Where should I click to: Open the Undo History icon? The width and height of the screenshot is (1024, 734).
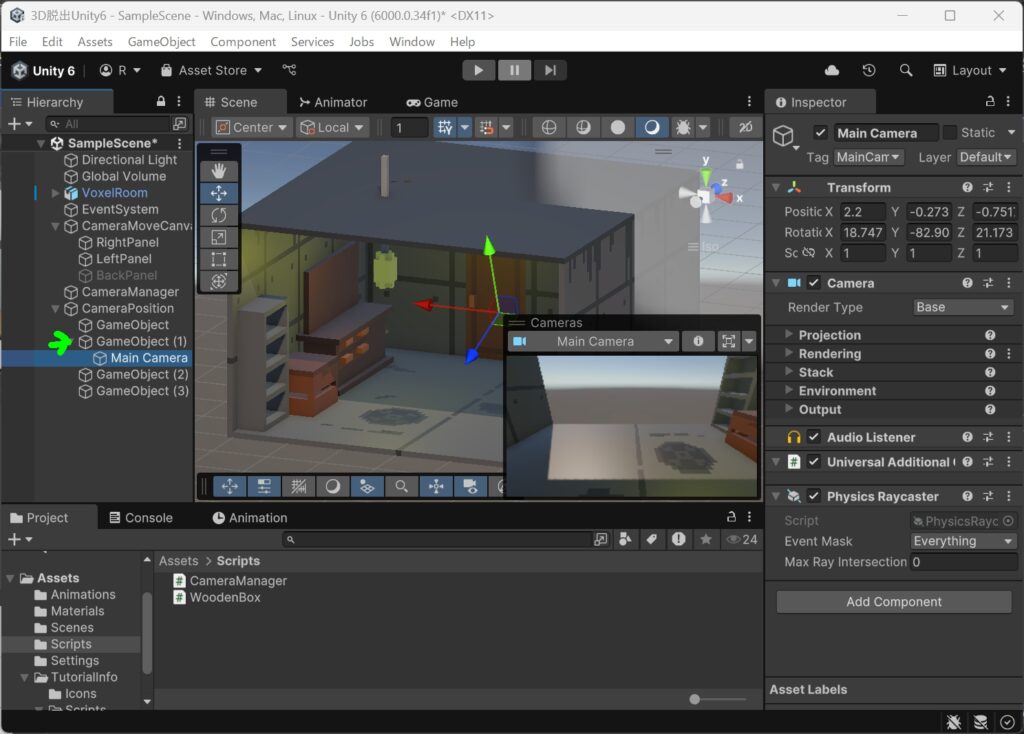(x=869, y=71)
